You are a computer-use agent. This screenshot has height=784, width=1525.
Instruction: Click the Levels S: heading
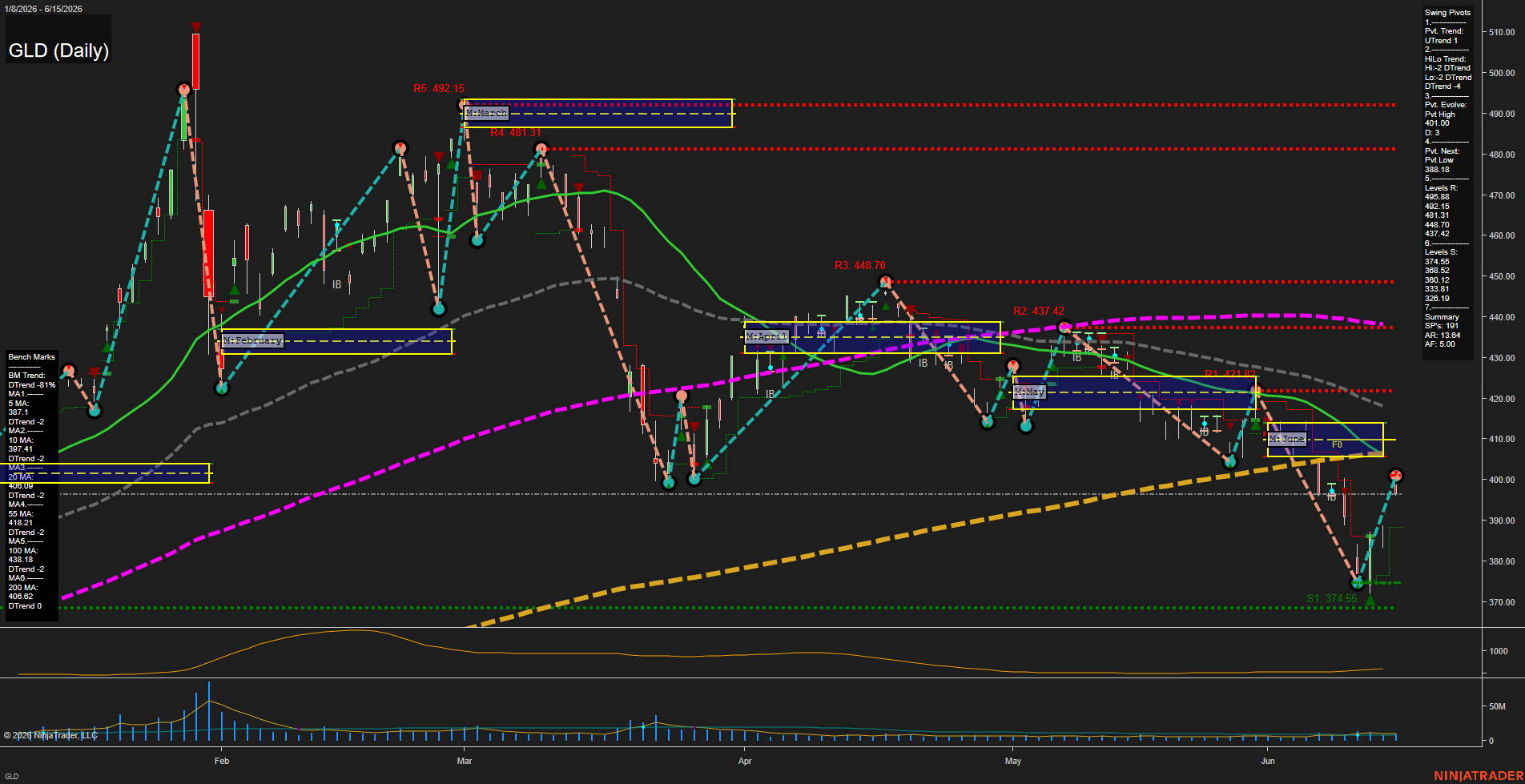[x=1441, y=252]
